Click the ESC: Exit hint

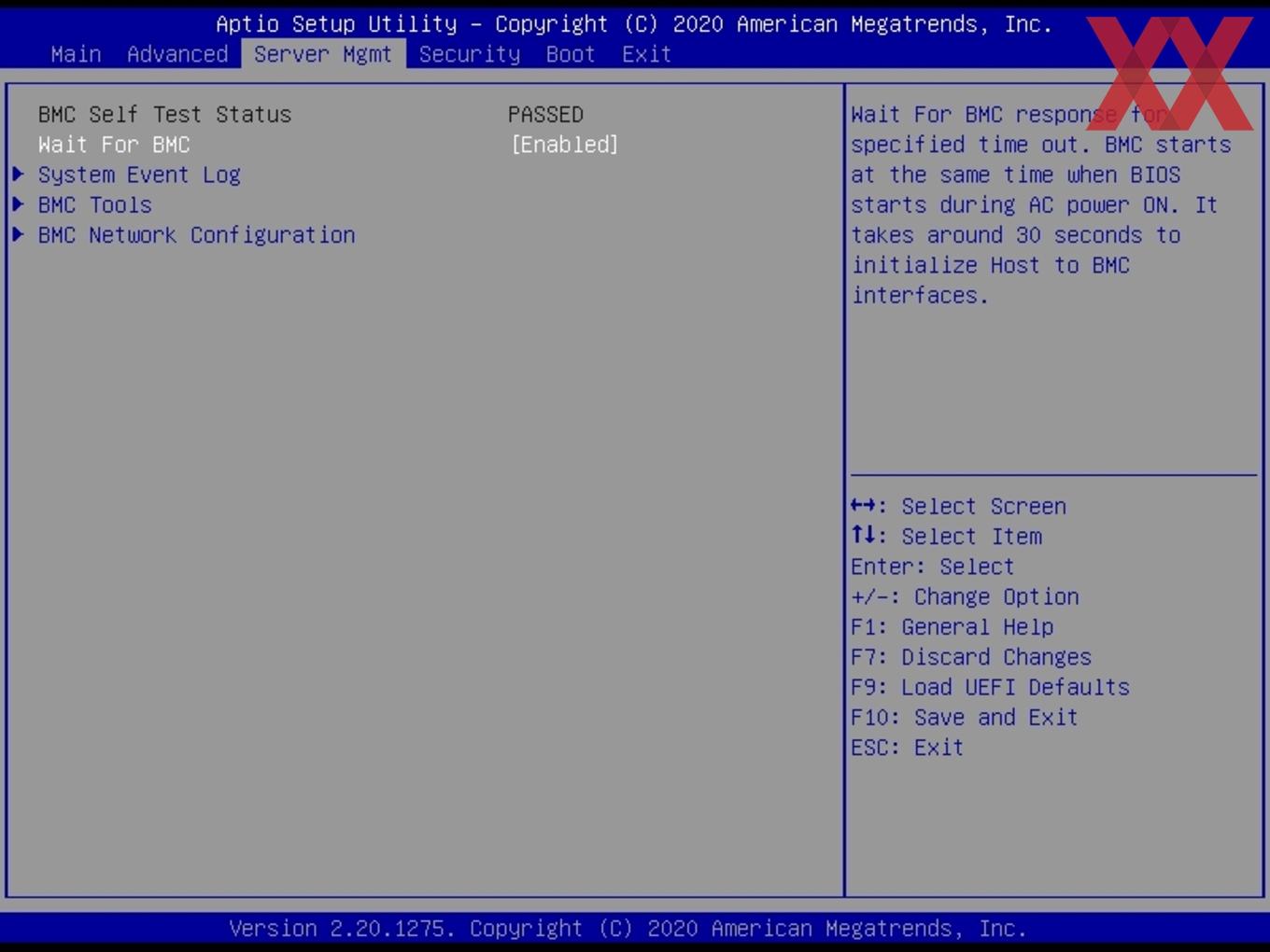(907, 747)
